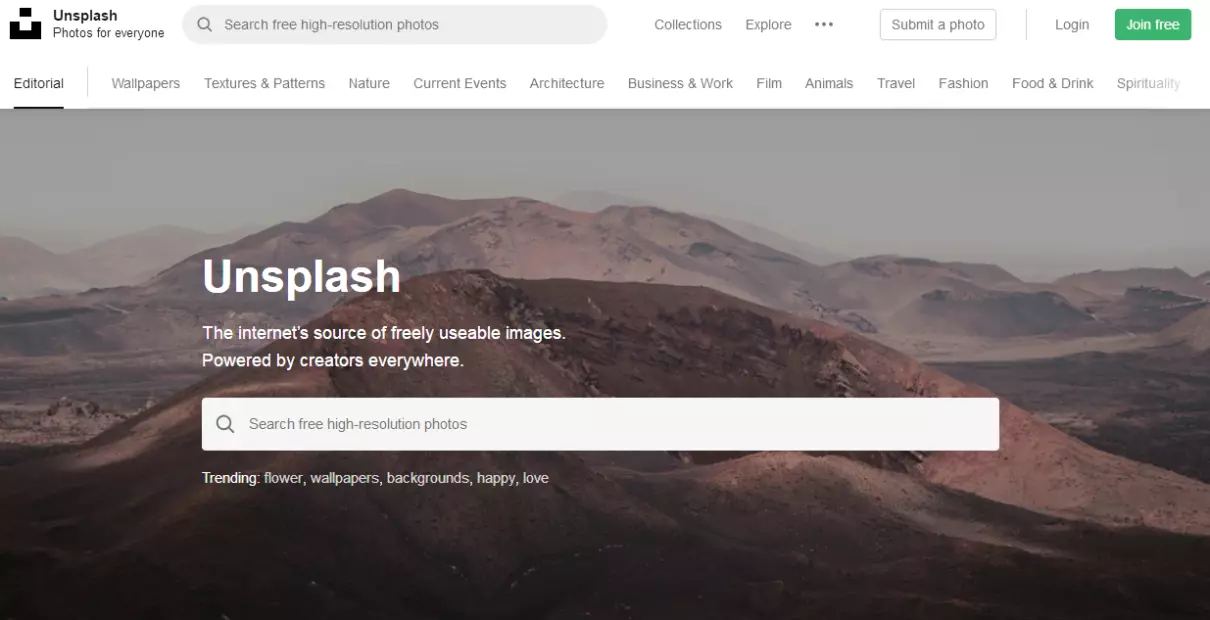Click the trending term happy
This screenshot has width=1210, height=620.
(496, 478)
